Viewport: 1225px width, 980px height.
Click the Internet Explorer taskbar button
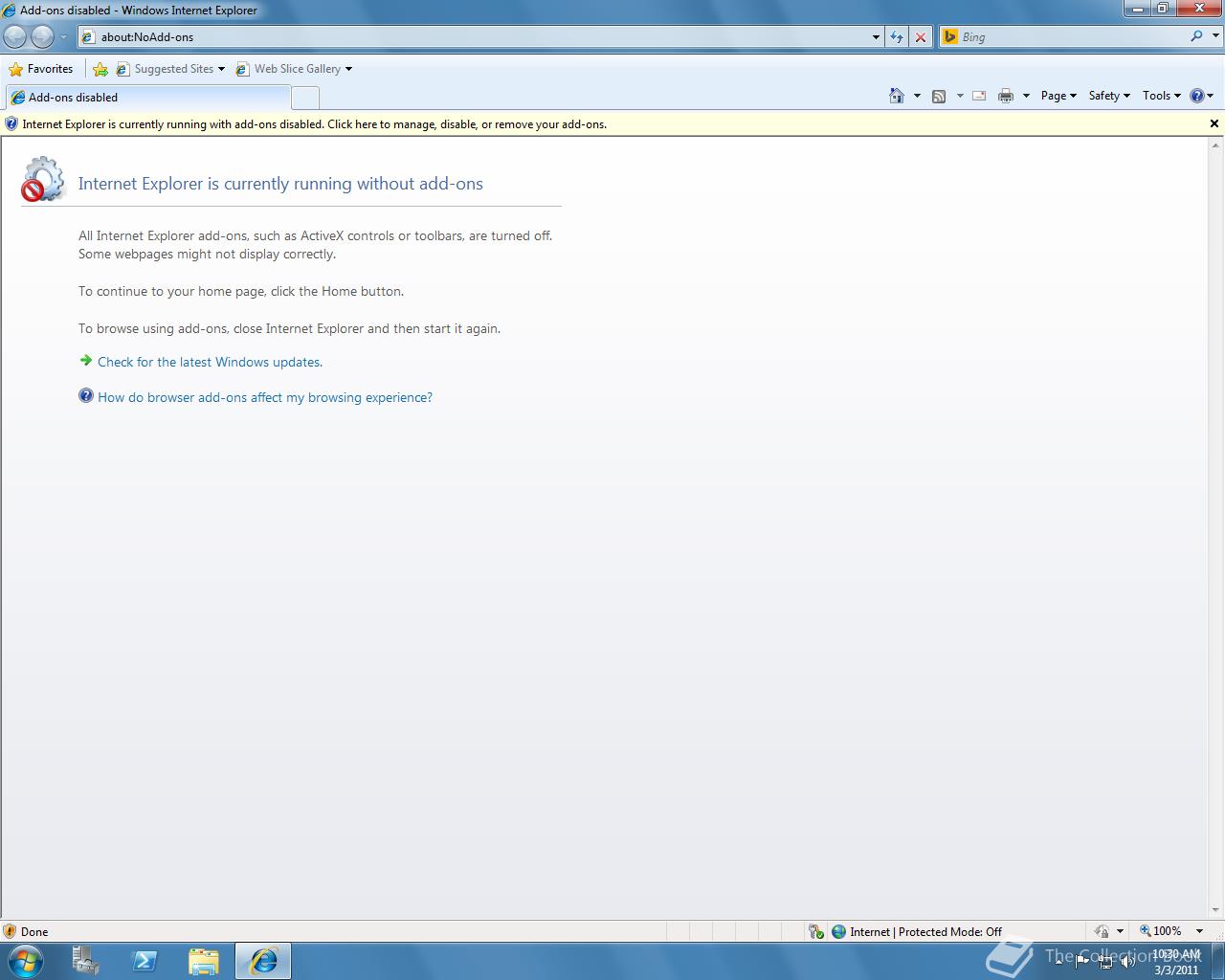tap(263, 961)
